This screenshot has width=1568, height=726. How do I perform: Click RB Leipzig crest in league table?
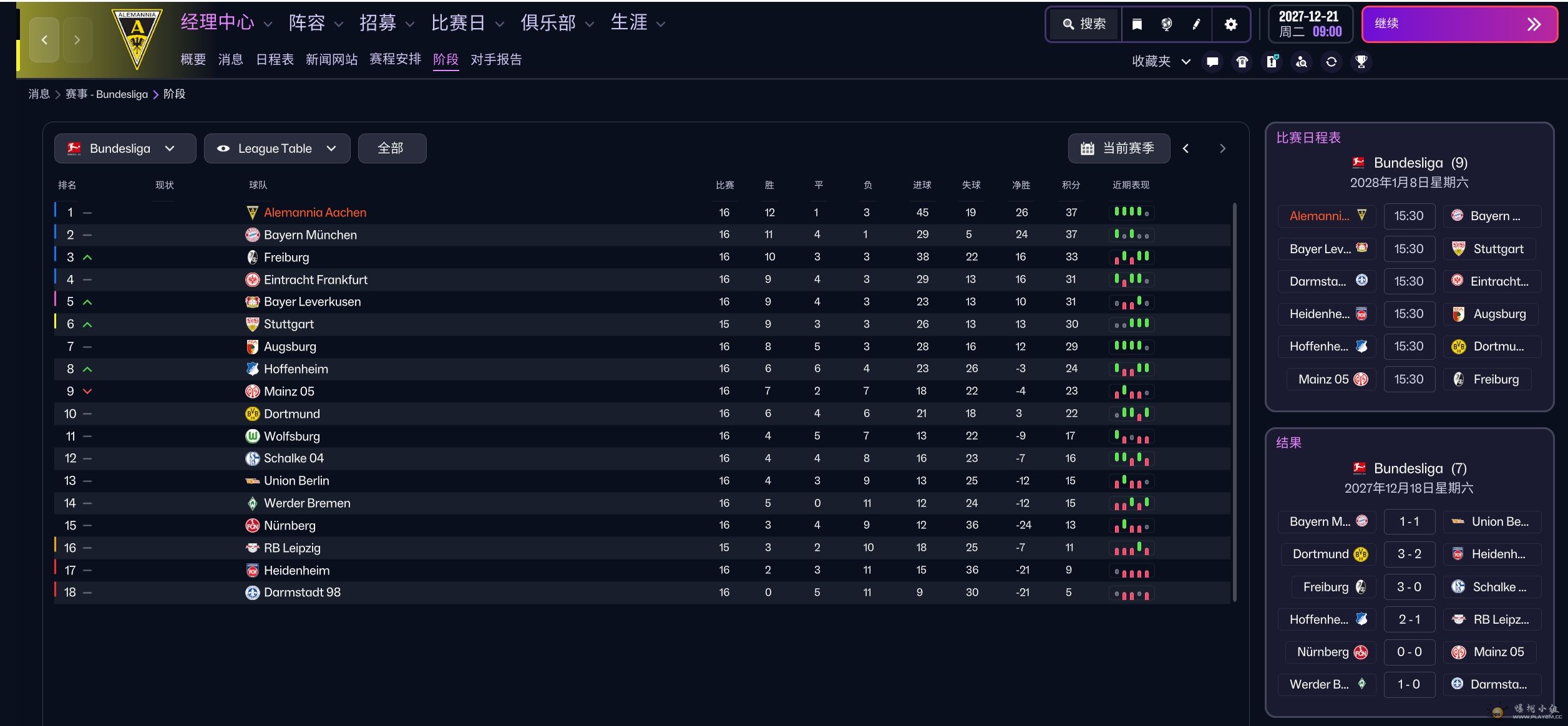tap(252, 548)
